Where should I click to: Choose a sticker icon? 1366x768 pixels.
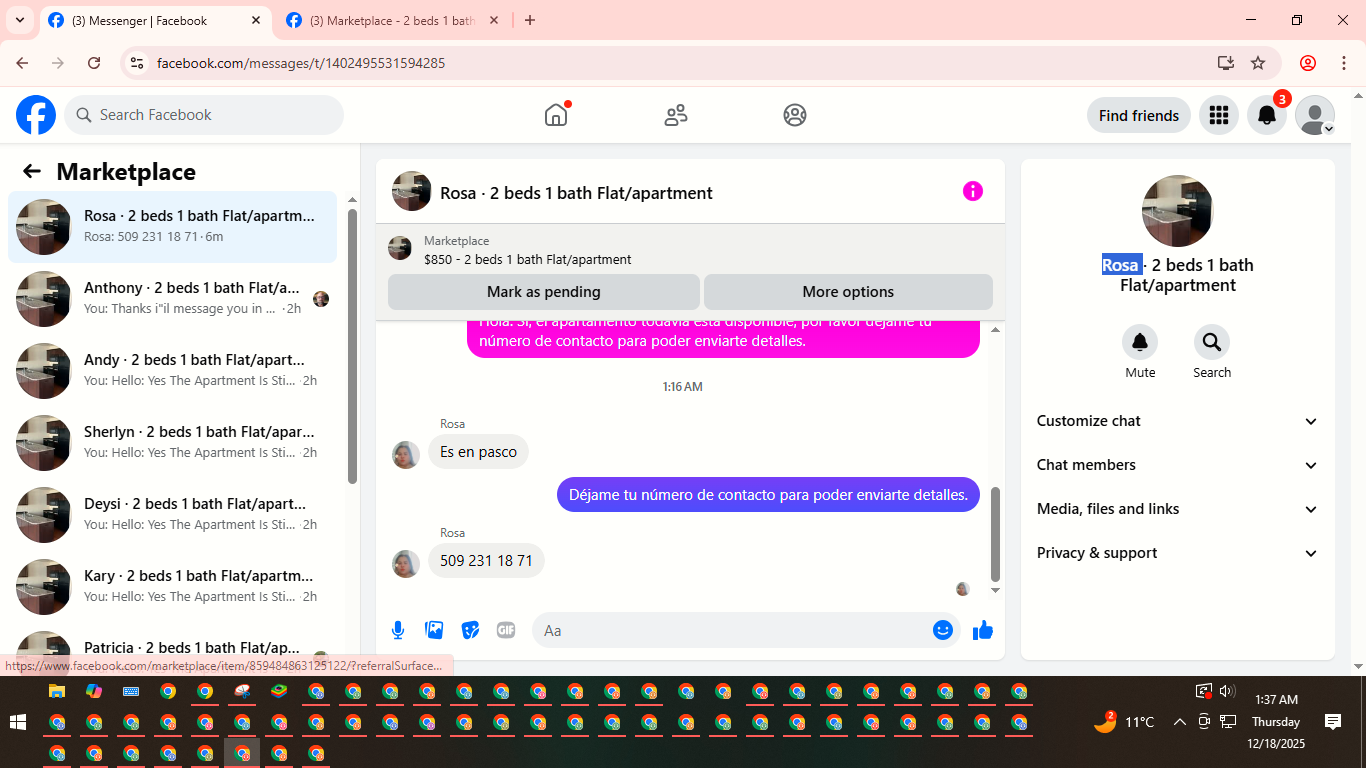point(470,630)
